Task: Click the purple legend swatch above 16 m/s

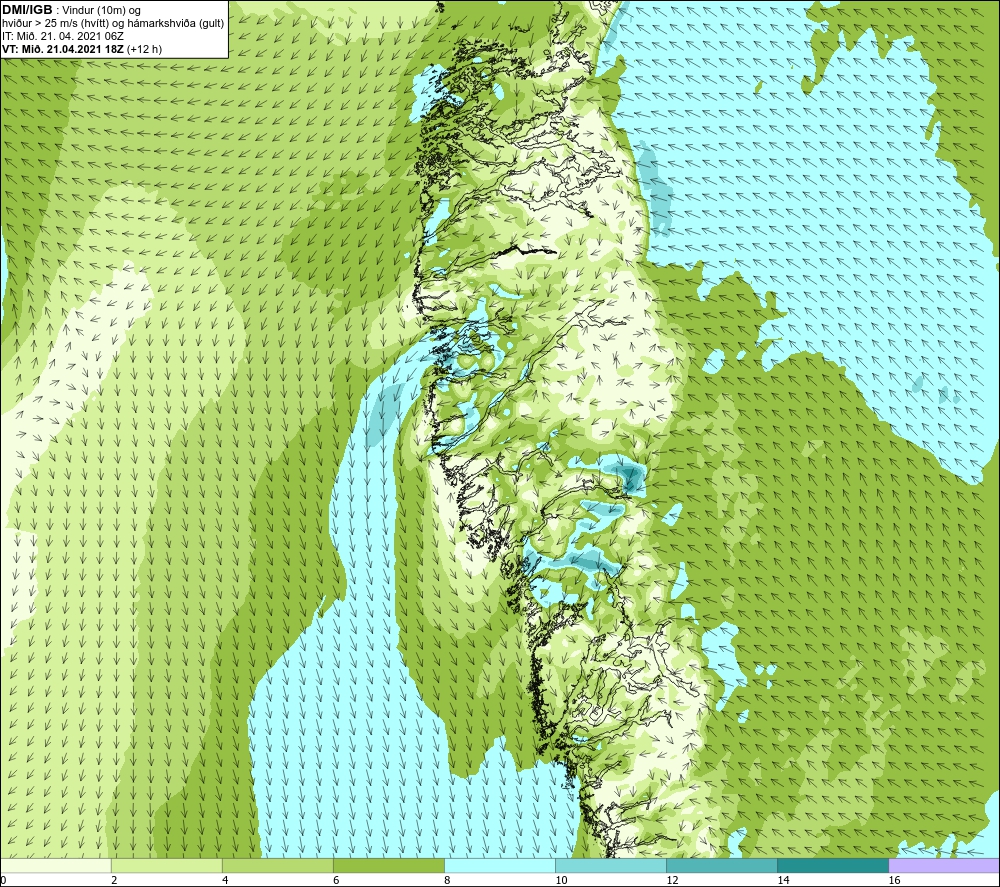Action: tap(944, 866)
